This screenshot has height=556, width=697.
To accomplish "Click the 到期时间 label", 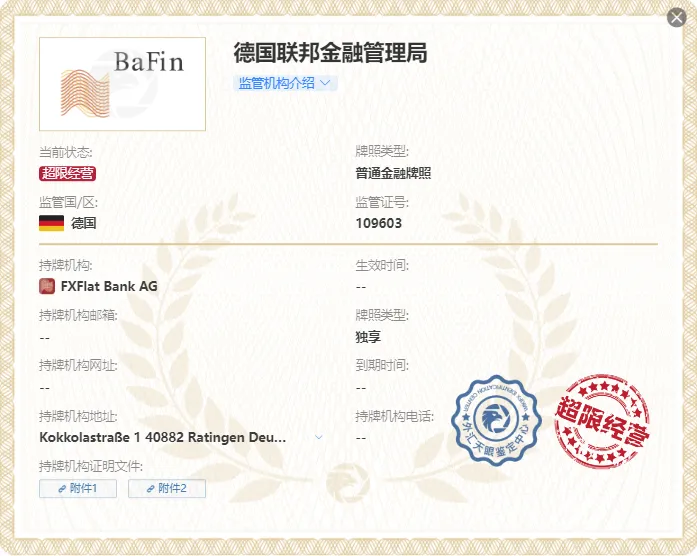I will [x=382, y=365].
